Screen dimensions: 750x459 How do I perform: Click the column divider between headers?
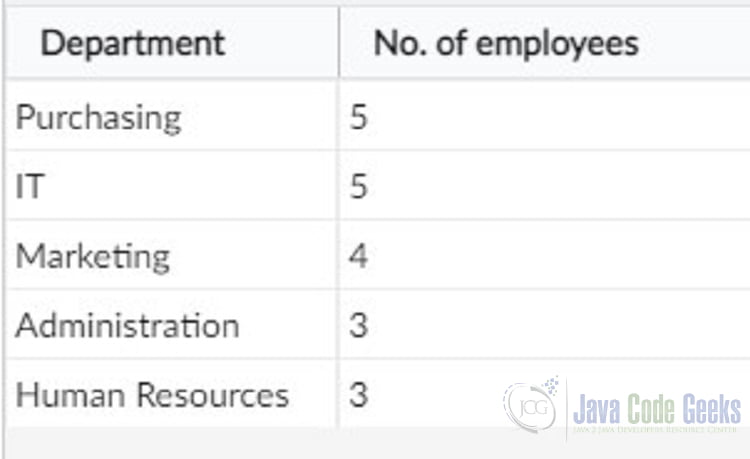(339, 43)
